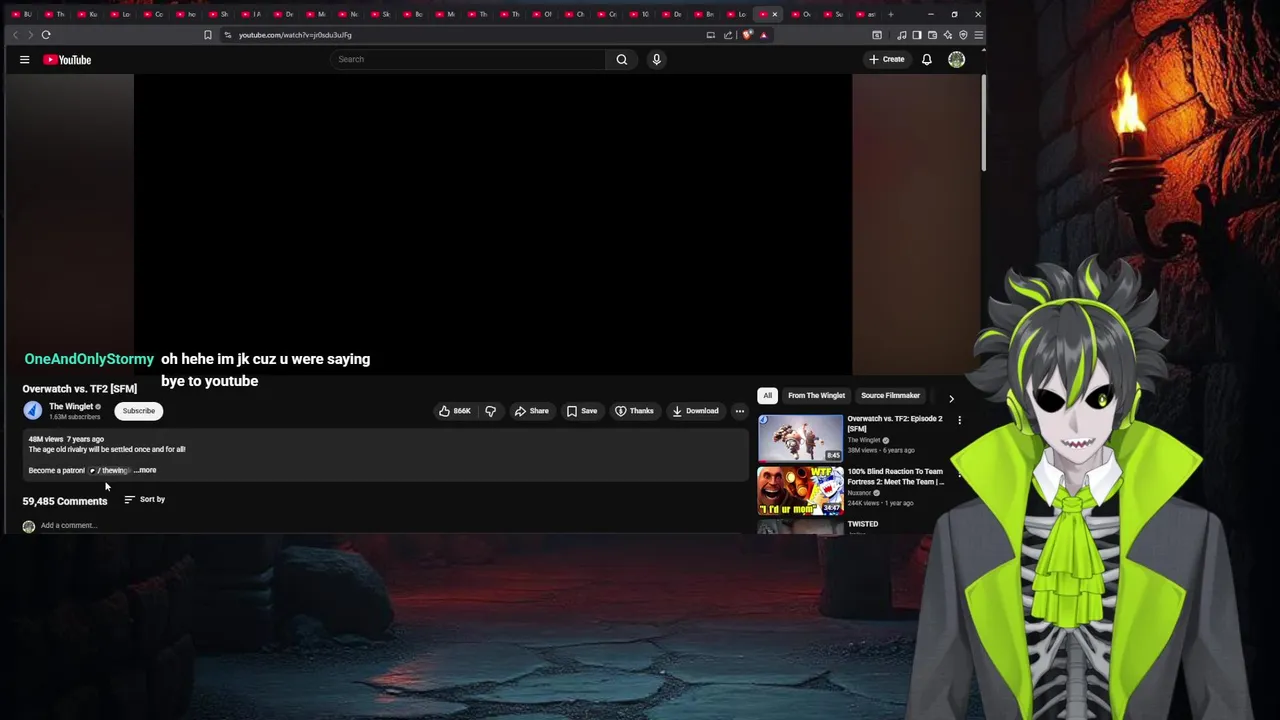The width and height of the screenshot is (1280, 720).
Task: Switch to browser tab labeled 'BU'
Action: click(x=22, y=14)
